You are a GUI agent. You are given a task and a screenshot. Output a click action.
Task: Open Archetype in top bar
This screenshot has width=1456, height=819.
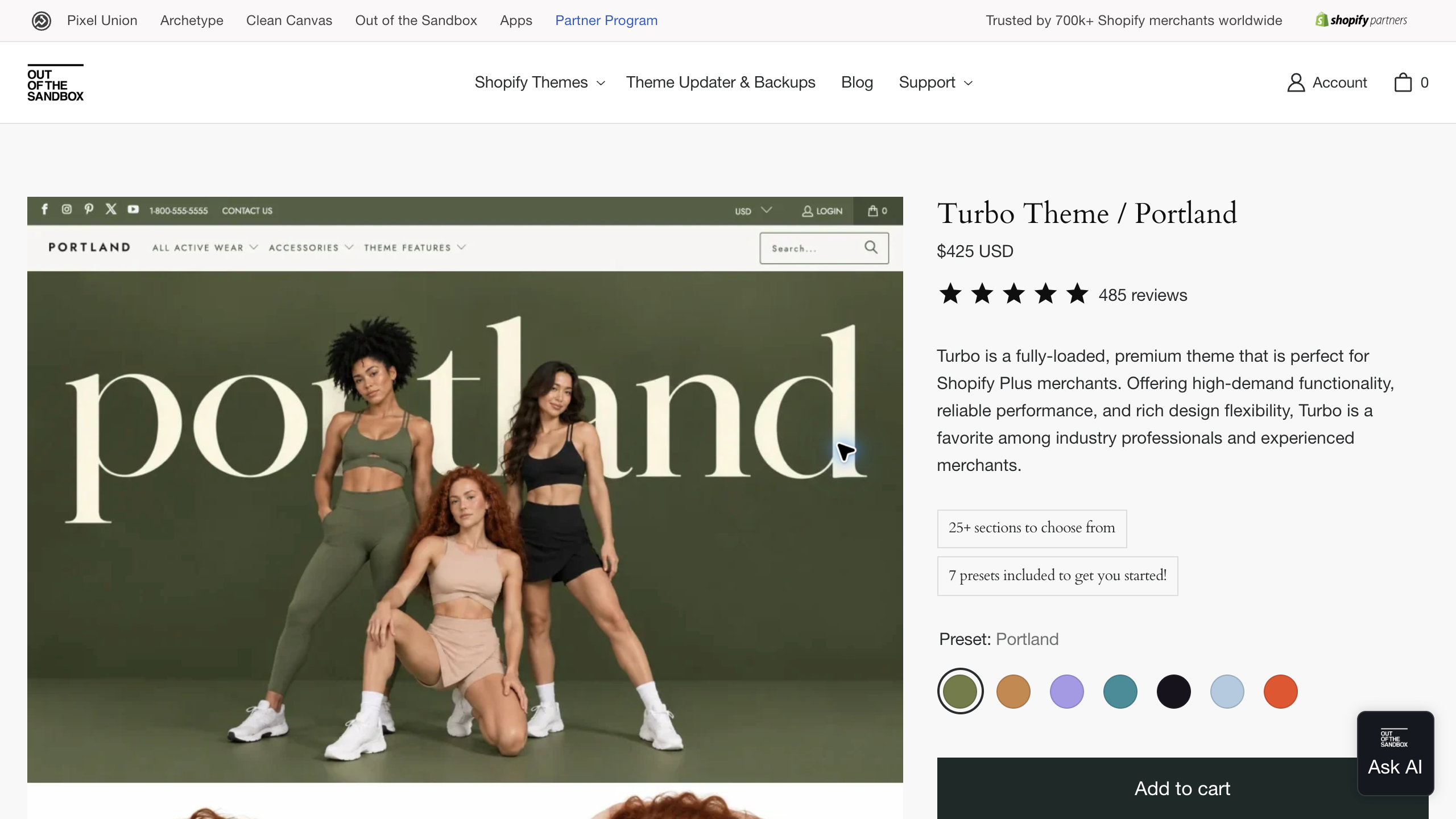pos(192,20)
